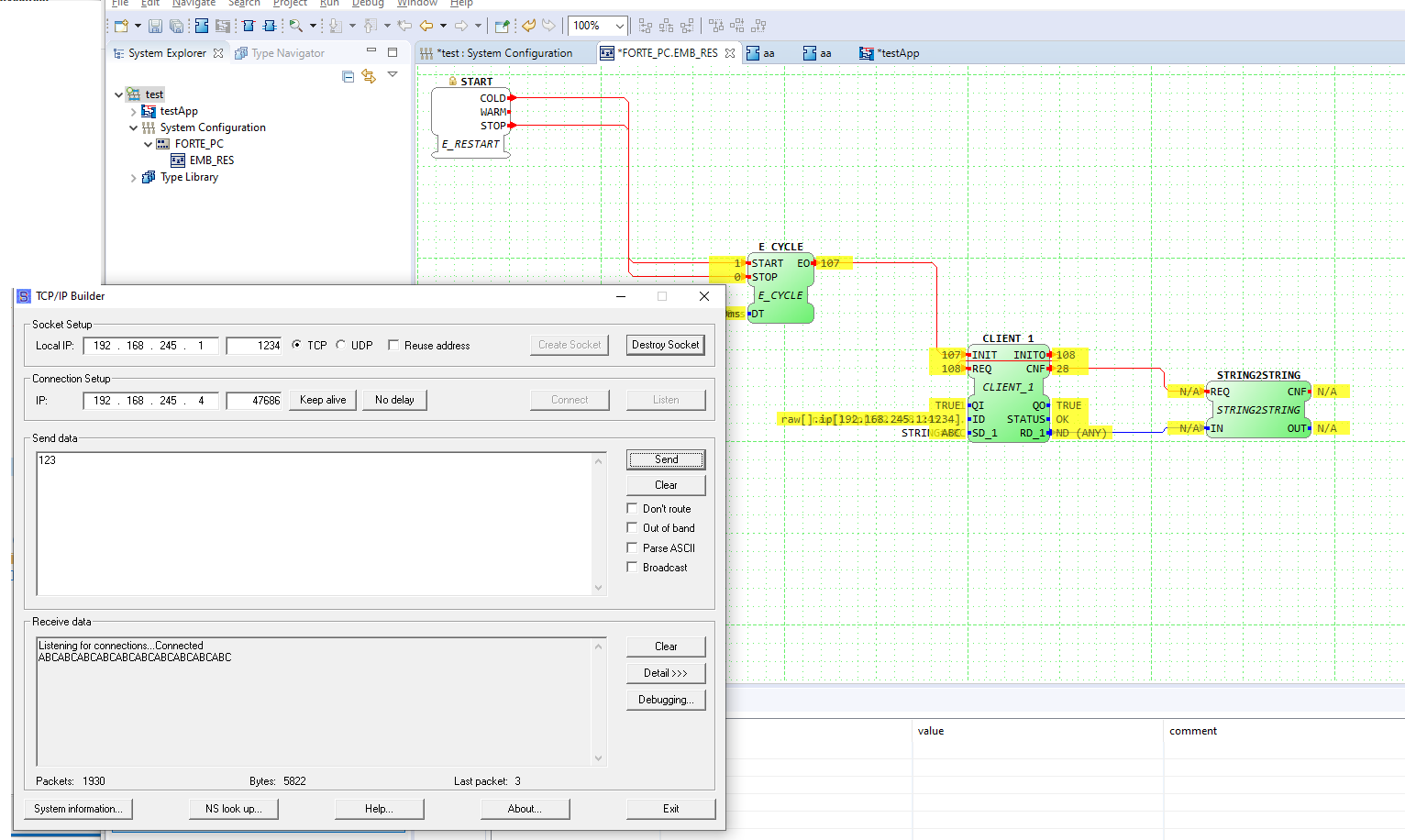Check the Don't route option
The height and width of the screenshot is (840, 1405).
click(x=632, y=508)
